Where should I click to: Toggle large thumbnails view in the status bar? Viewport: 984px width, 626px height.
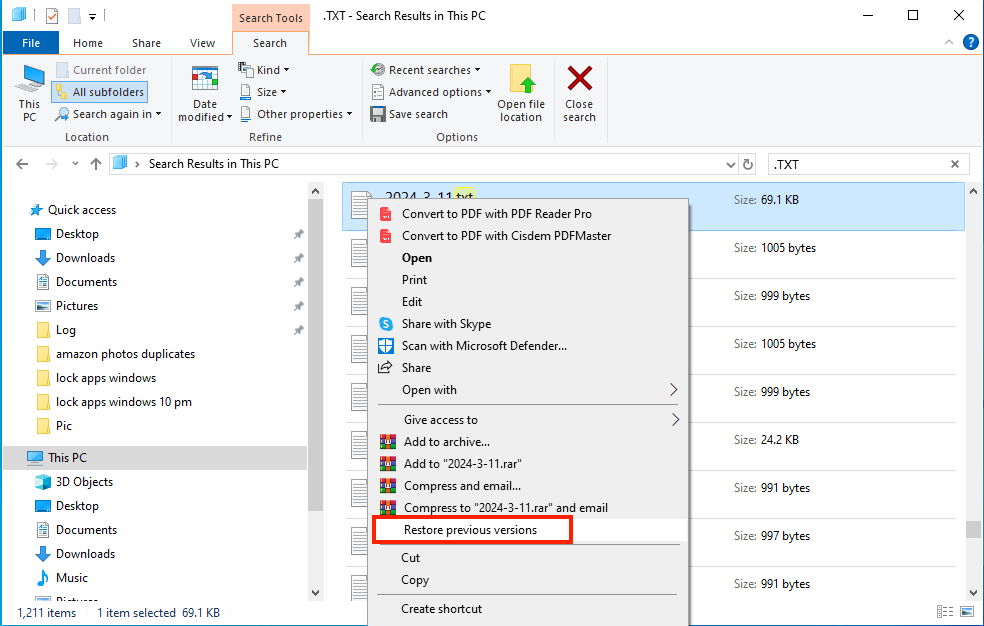(x=966, y=611)
